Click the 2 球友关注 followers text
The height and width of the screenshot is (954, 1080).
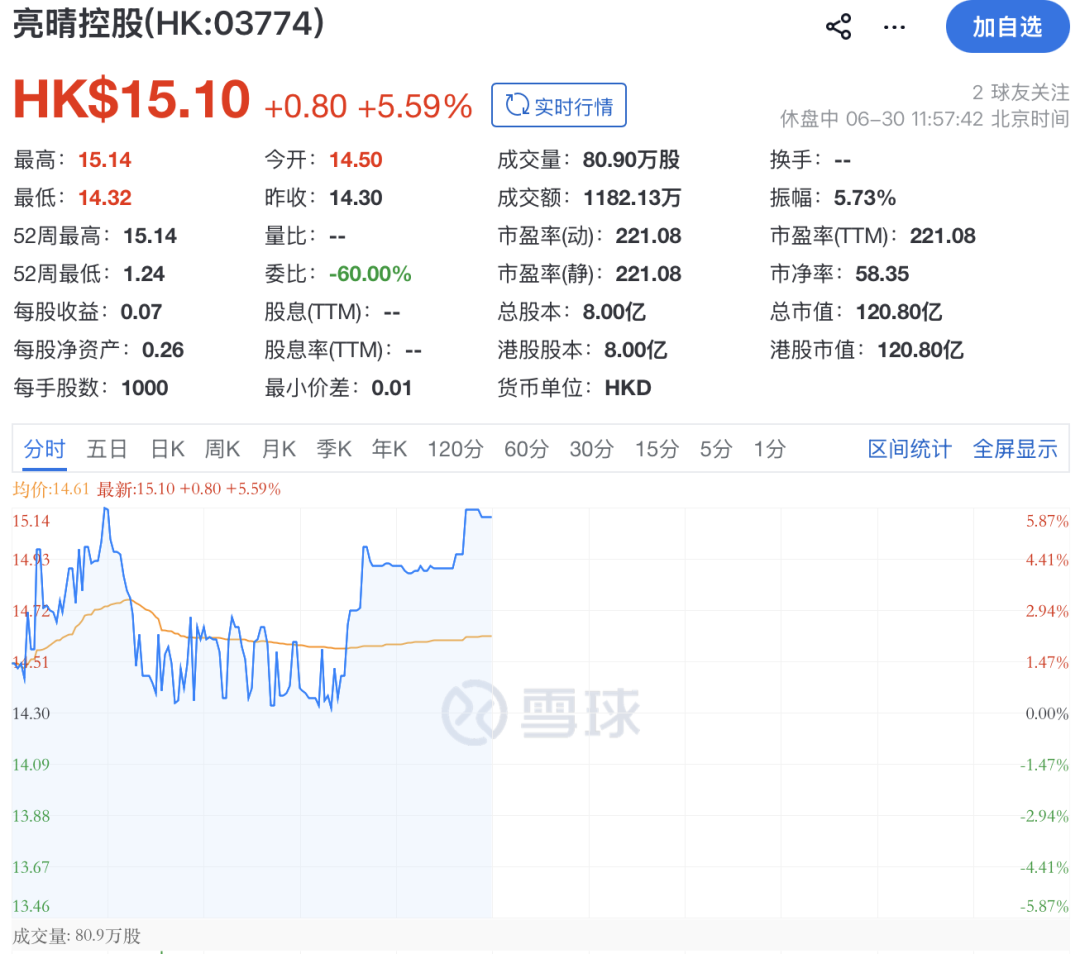point(1021,92)
